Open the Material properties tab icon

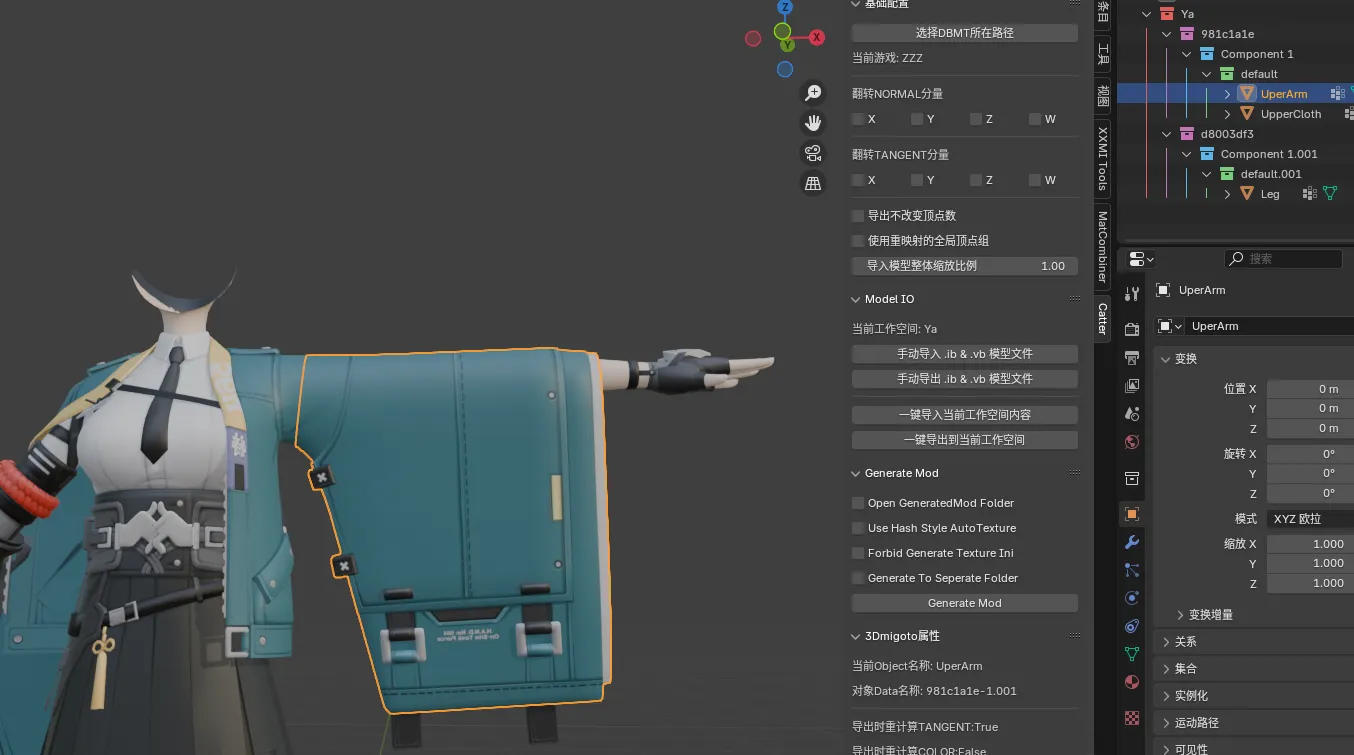[x=1132, y=682]
